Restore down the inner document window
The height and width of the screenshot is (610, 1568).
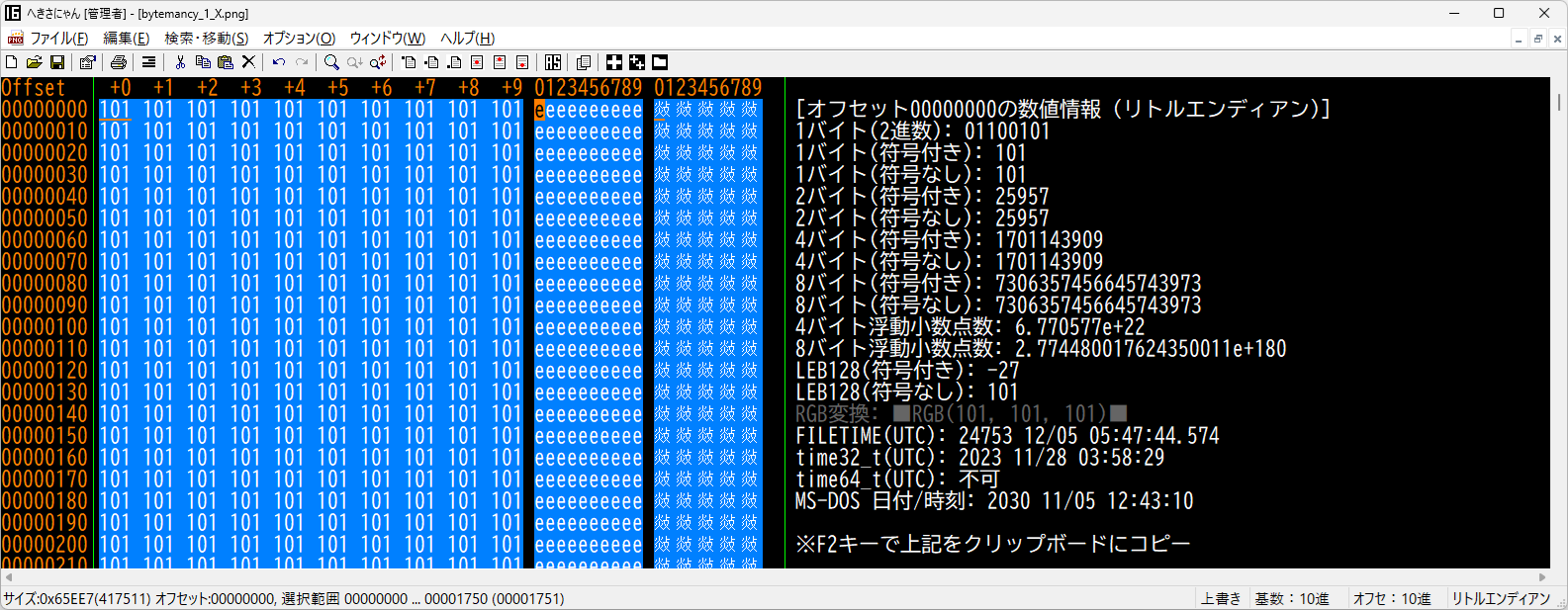[x=1538, y=39]
